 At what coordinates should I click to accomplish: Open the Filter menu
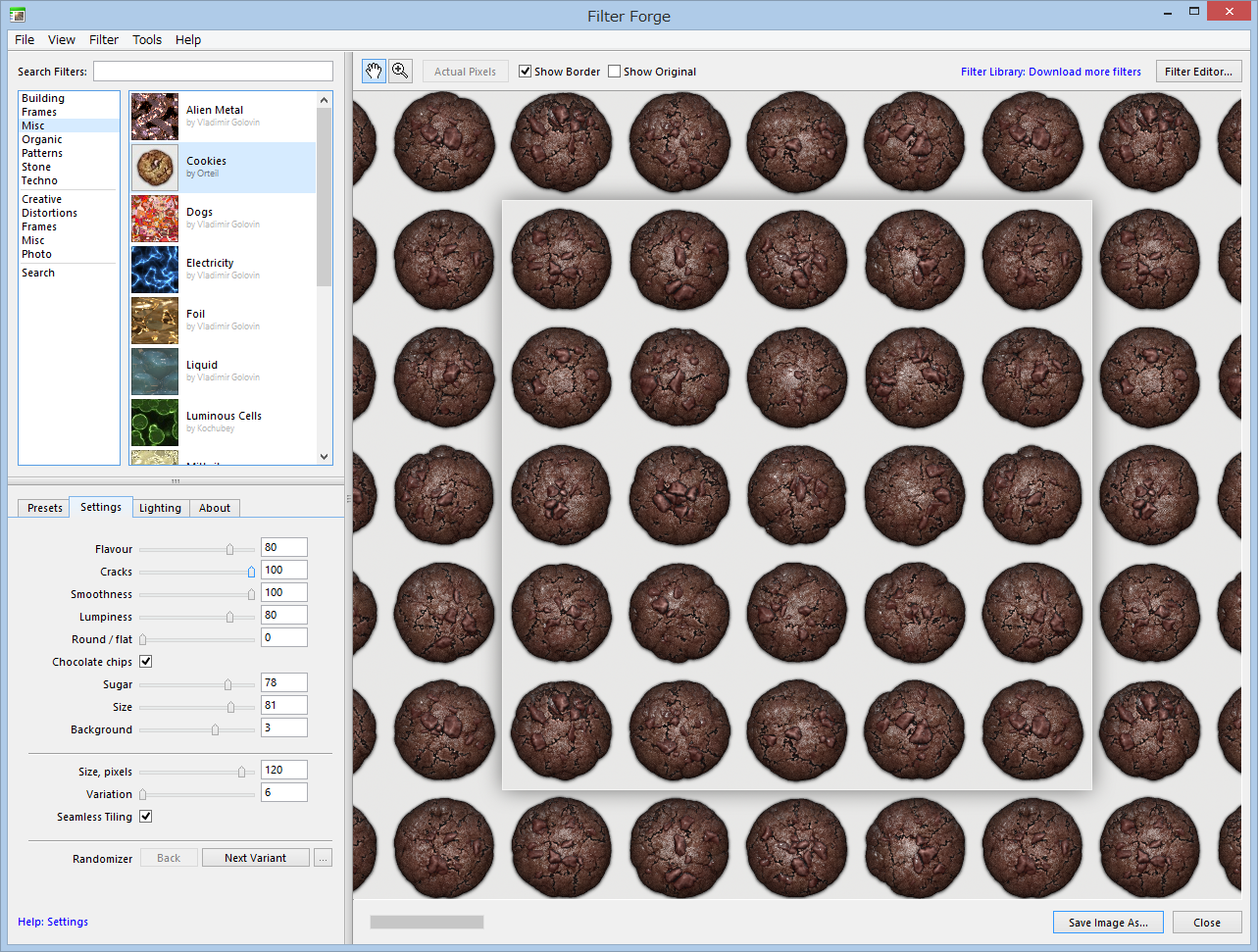pos(104,40)
